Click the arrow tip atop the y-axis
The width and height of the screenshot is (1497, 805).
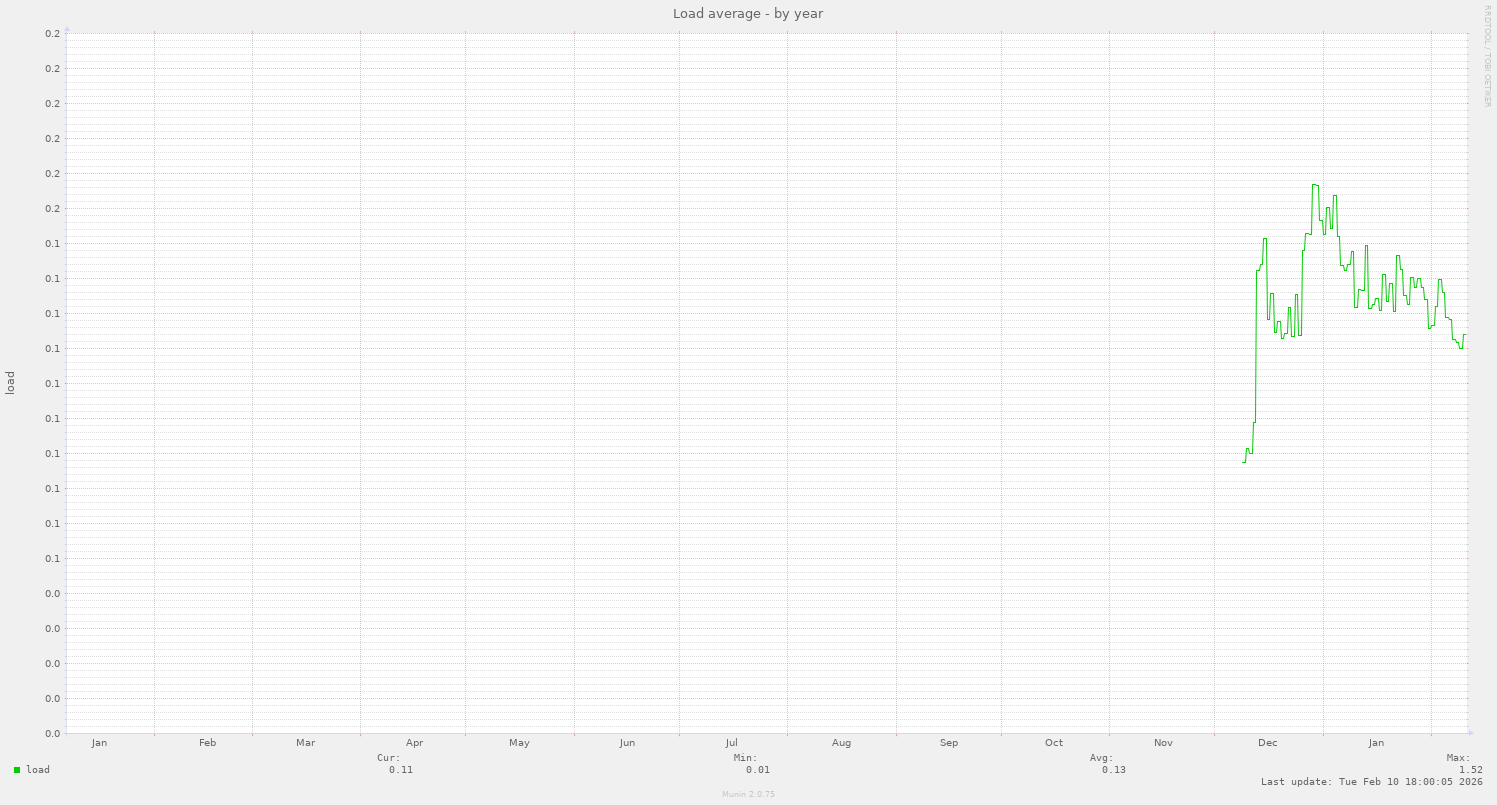pos(66,29)
